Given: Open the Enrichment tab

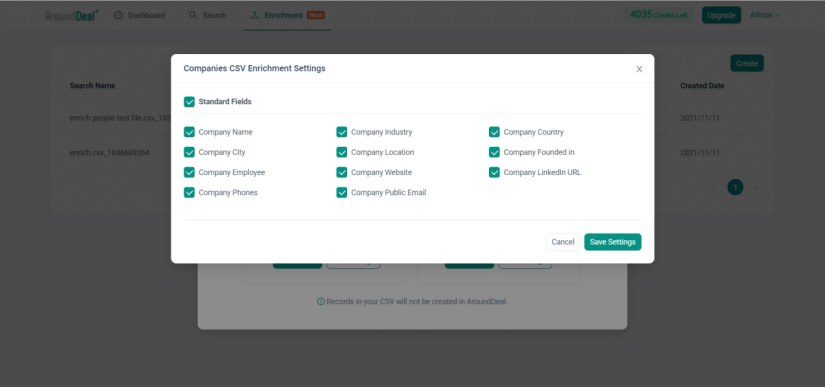Looking at the screenshot, I should click(287, 15).
